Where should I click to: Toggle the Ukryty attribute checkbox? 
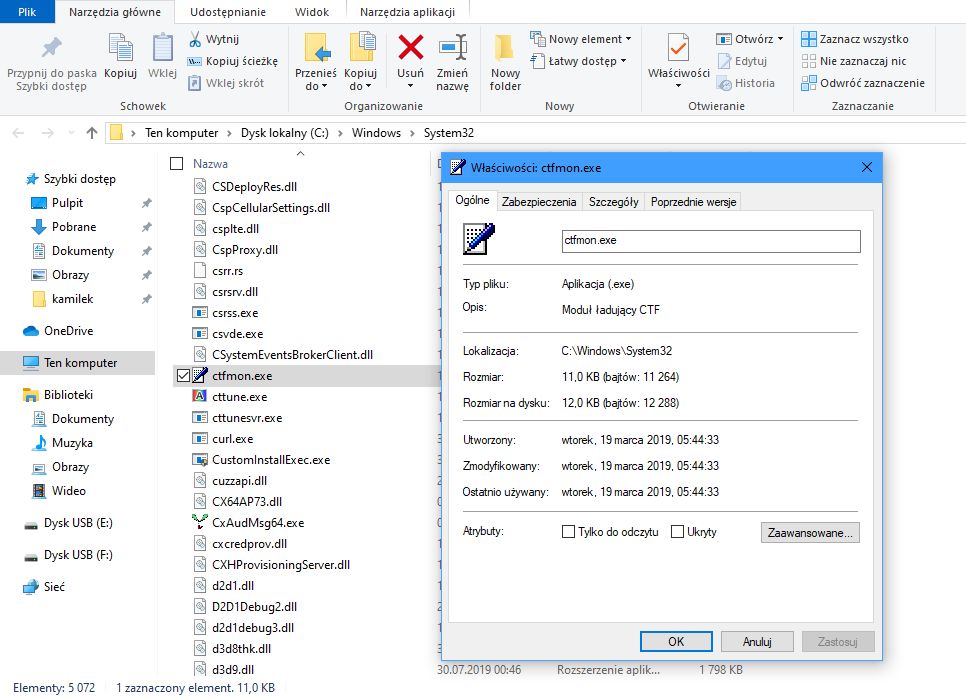point(677,531)
